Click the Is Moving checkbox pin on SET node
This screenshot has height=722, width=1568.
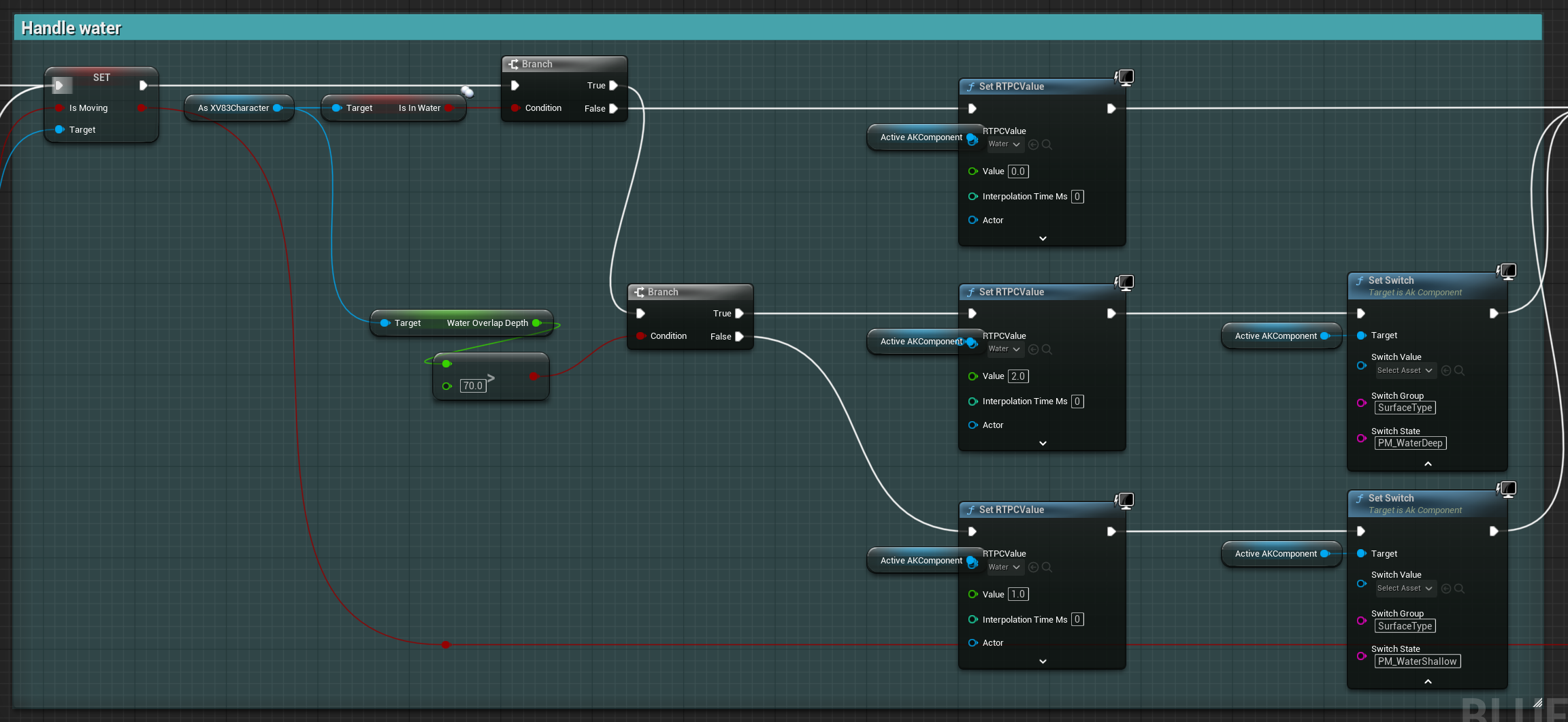pyautogui.click(x=59, y=108)
